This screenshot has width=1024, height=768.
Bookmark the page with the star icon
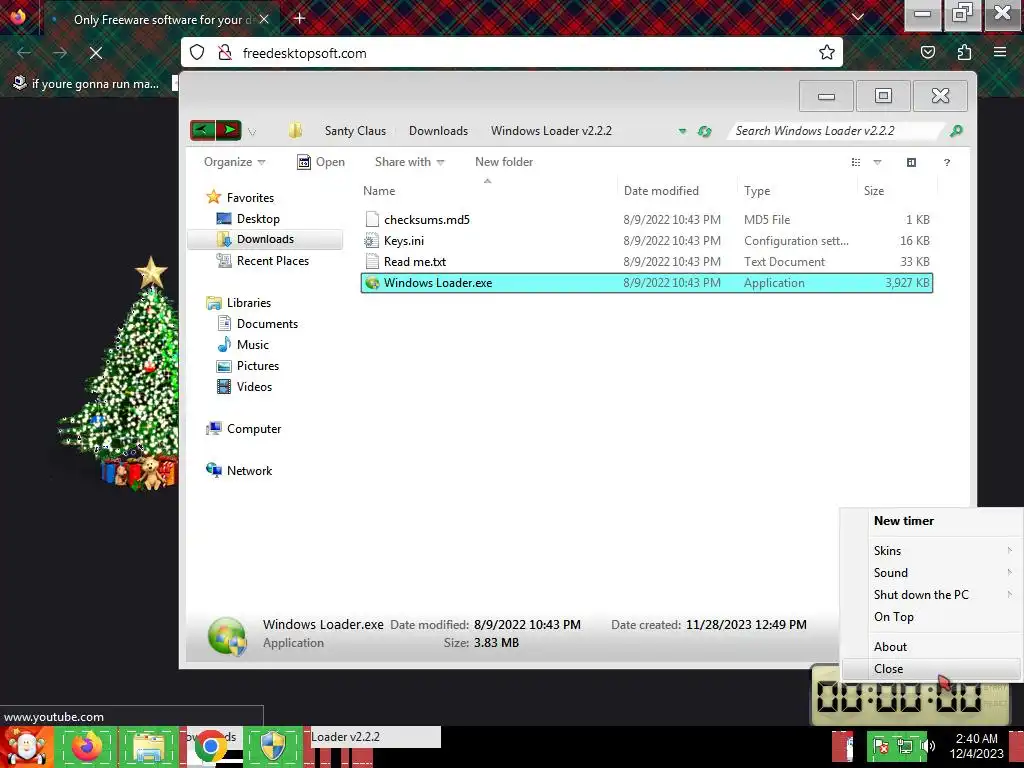pos(827,52)
